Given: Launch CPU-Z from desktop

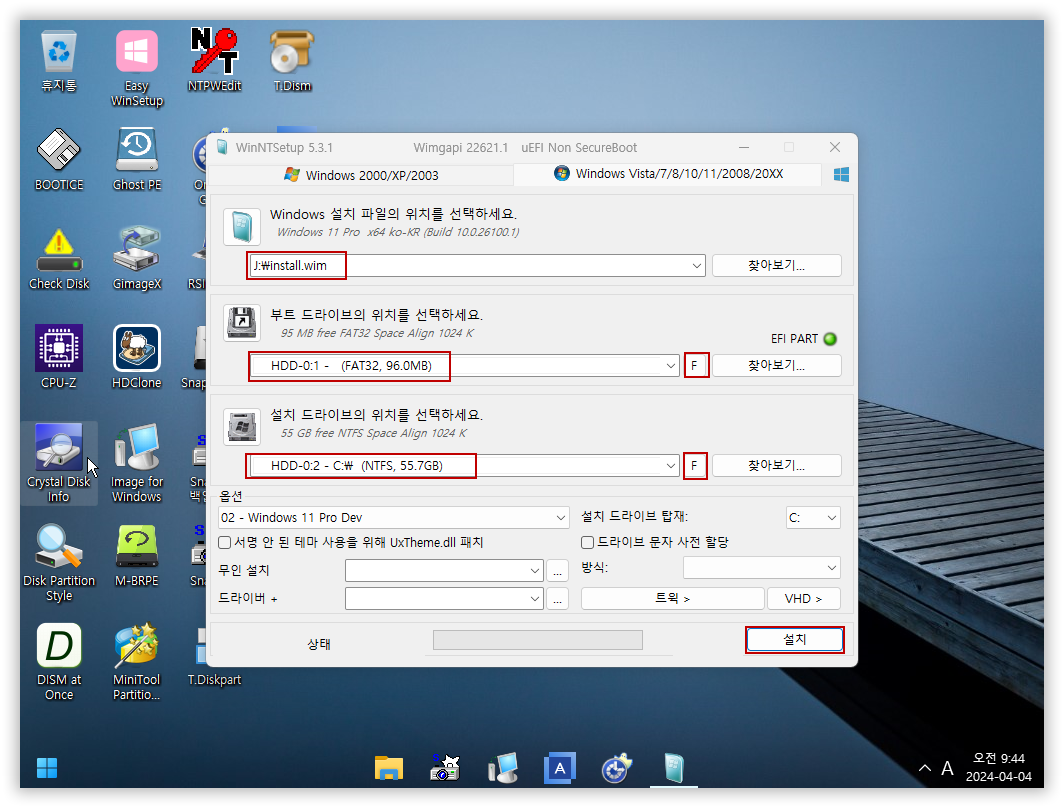Looking at the screenshot, I should [x=59, y=357].
